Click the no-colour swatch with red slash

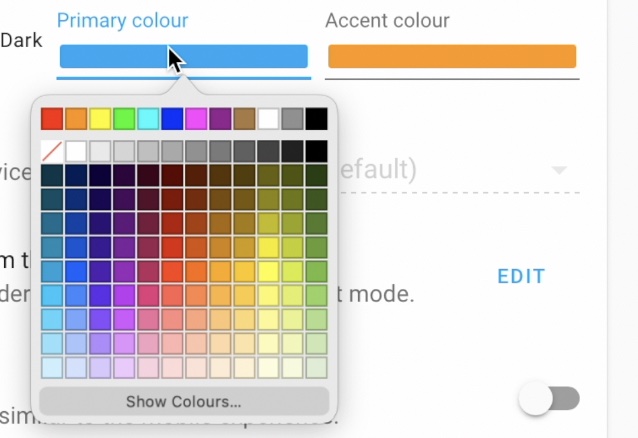52,151
